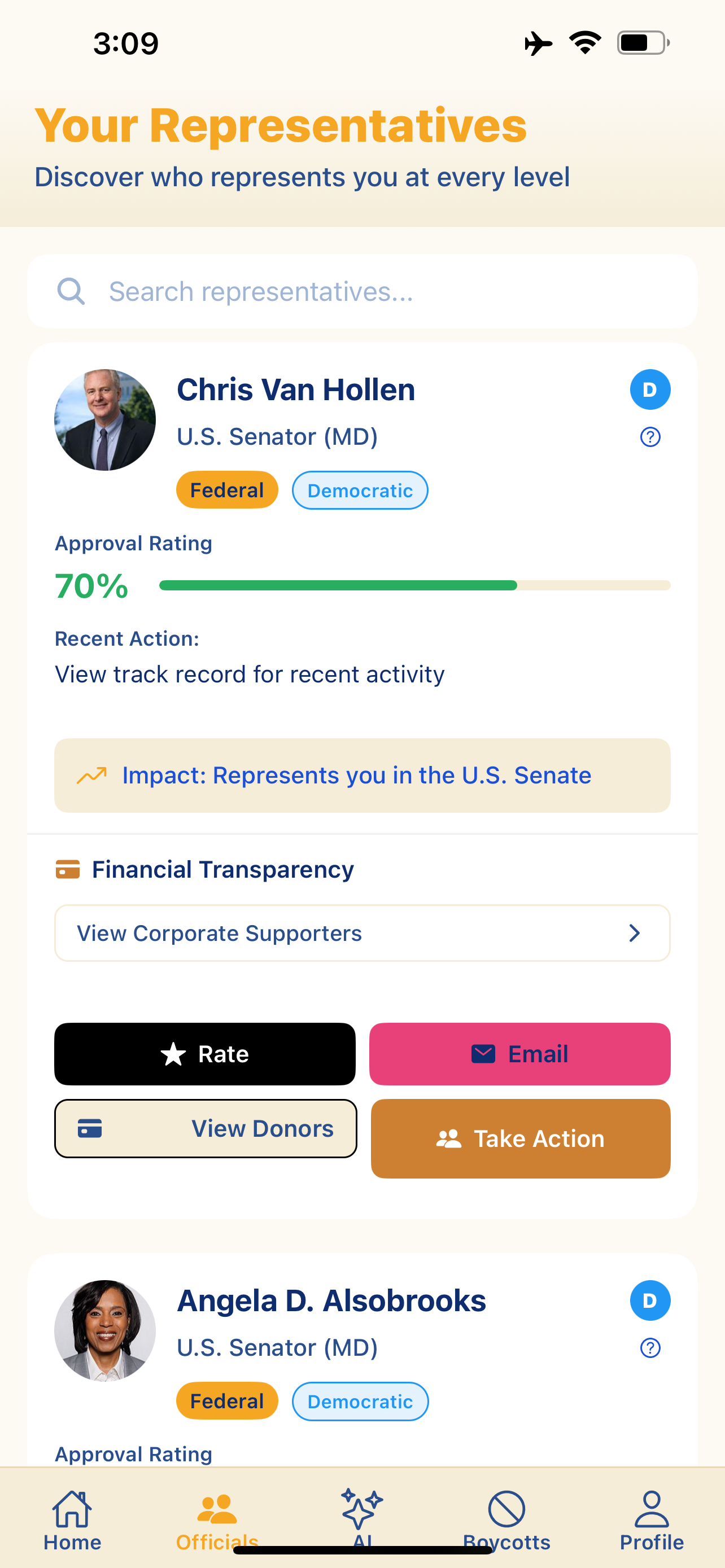Image resolution: width=725 pixels, height=1568 pixels.
Task: Tap the search magnifier icon
Action: 71,292
